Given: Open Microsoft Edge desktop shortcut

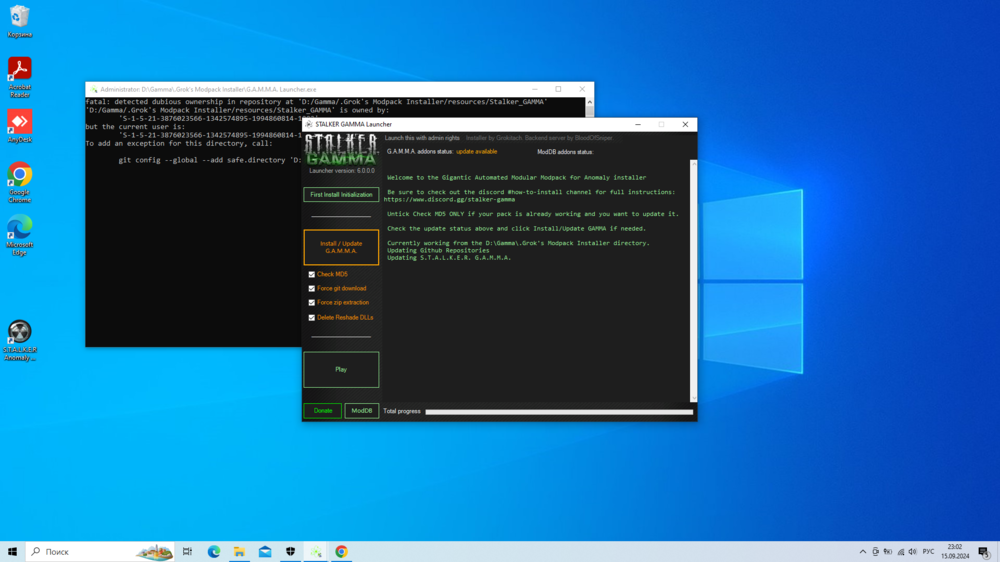Looking at the screenshot, I should click(19, 227).
